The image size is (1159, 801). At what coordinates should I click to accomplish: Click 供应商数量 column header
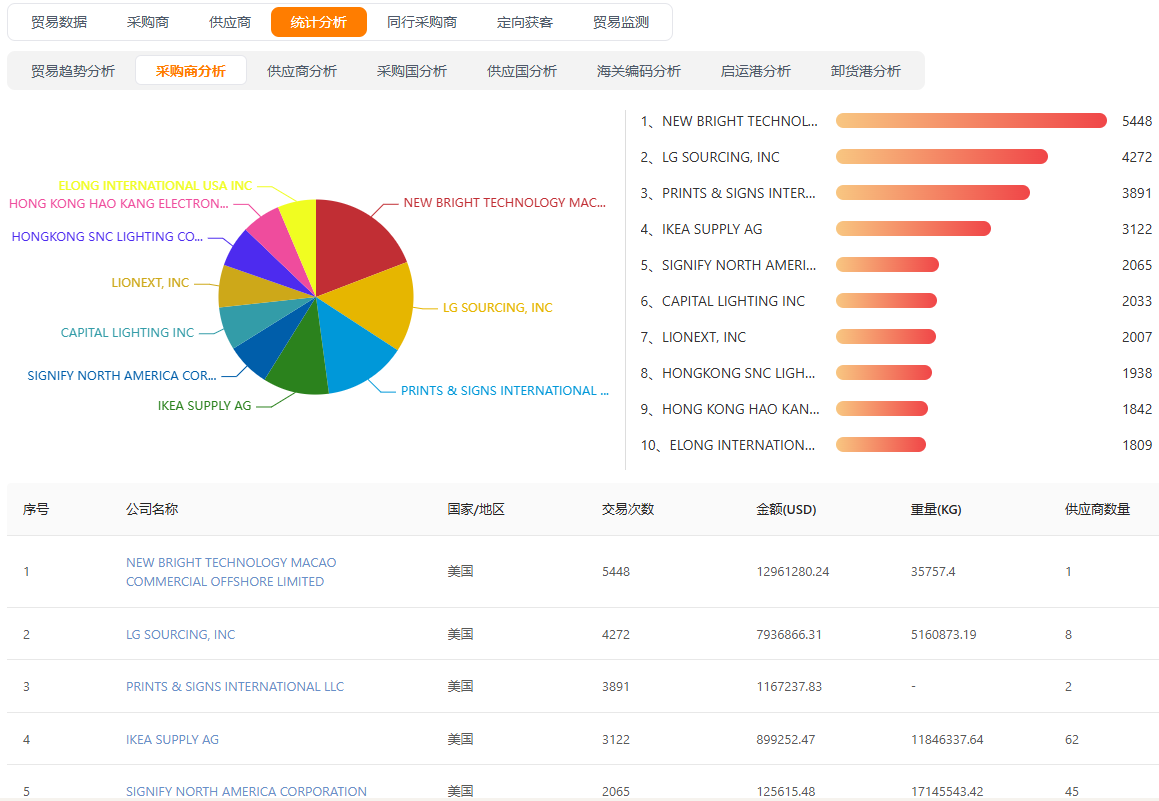[1098, 509]
